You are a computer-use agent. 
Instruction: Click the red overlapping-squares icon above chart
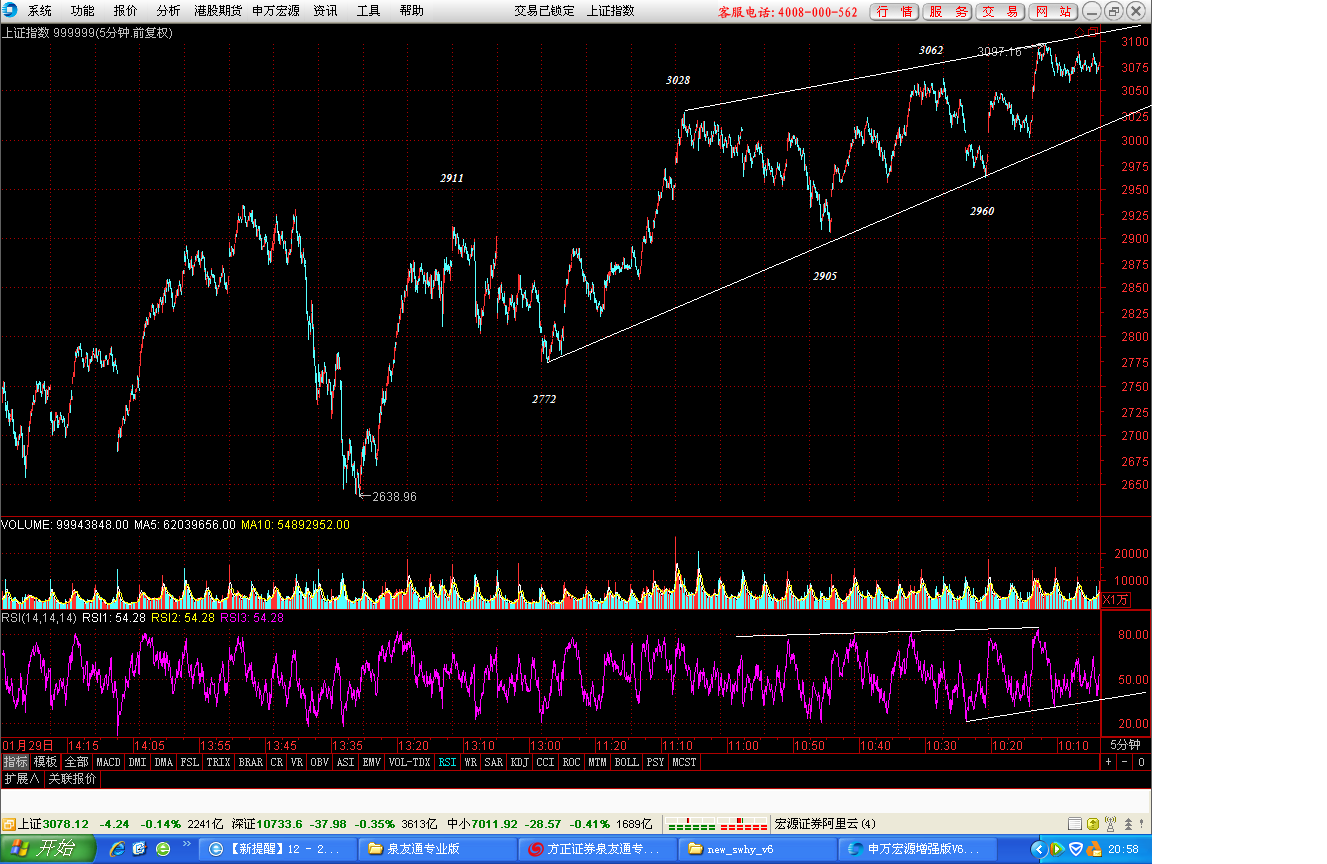pyautogui.click(x=1093, y=32)
